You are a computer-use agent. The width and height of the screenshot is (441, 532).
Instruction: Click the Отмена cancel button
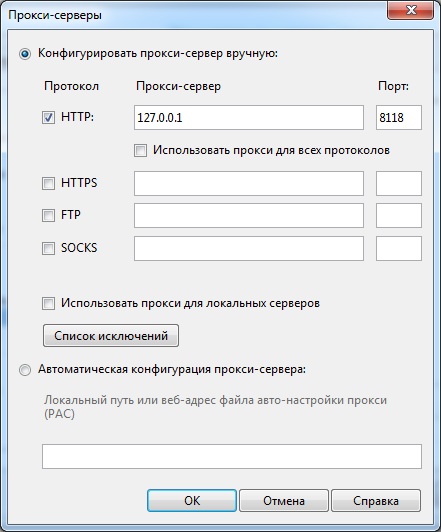pos(284,500)
